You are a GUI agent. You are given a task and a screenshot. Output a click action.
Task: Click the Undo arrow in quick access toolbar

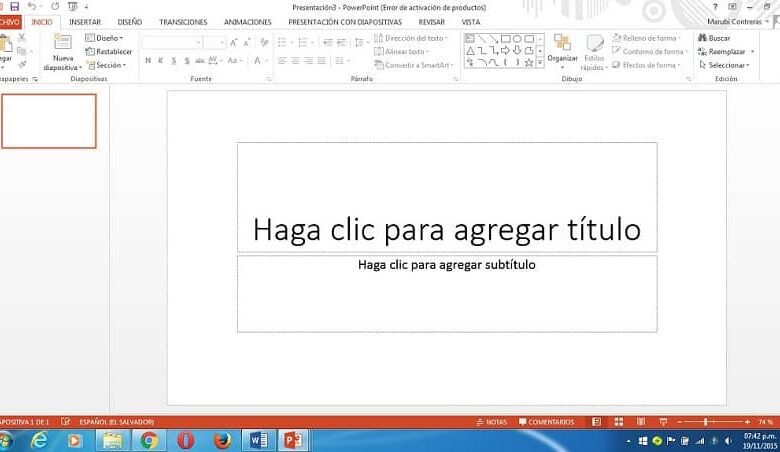(x=32, y=6)
